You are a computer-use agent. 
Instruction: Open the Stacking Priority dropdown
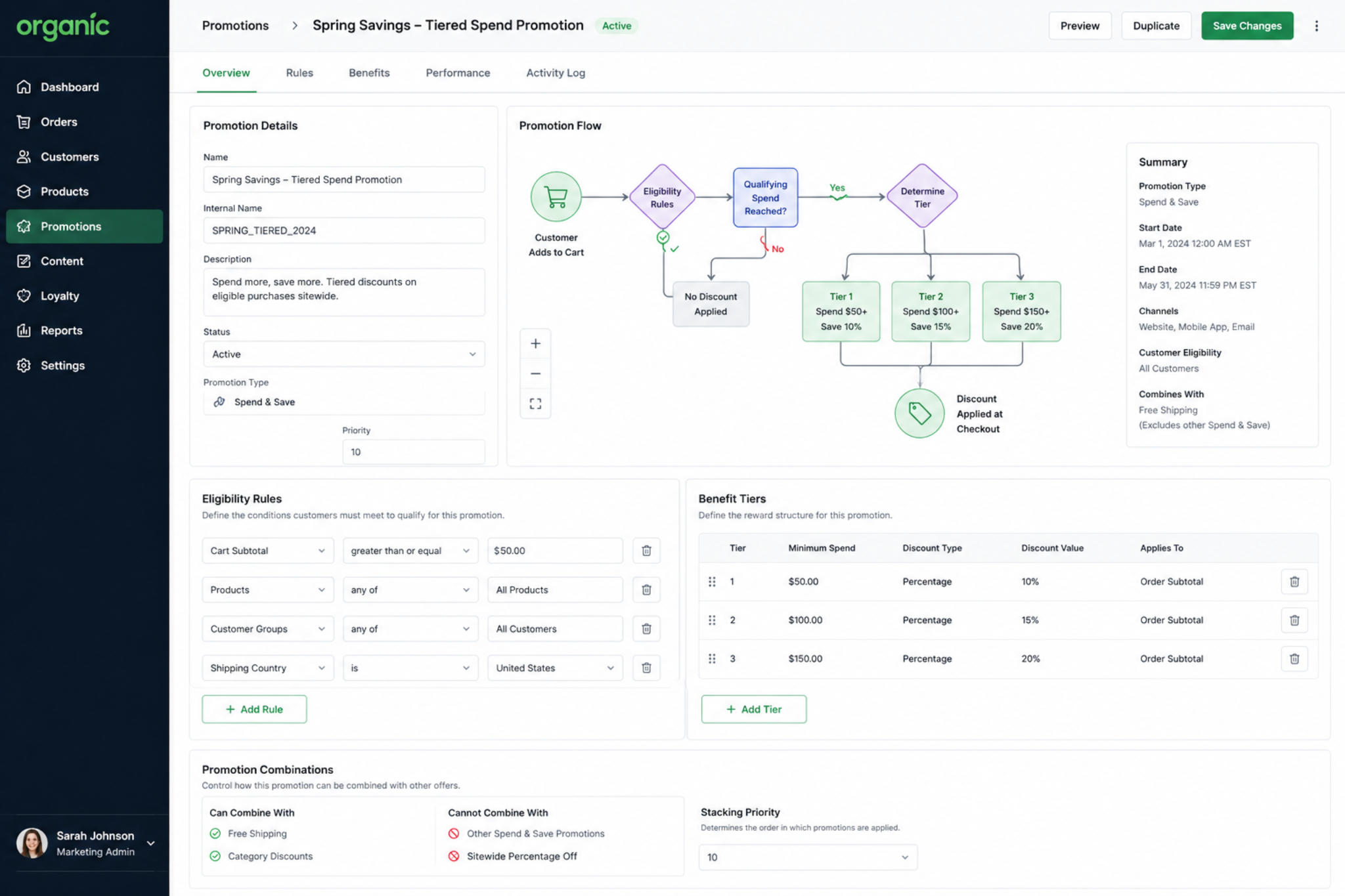807,857
